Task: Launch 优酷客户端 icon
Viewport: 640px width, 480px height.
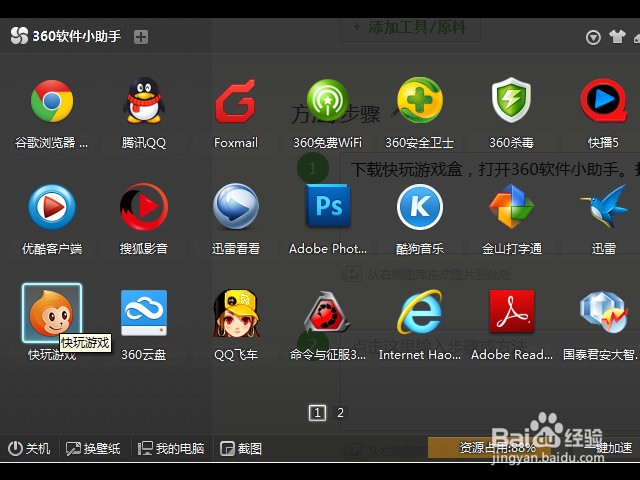Action: coord(52,207)
